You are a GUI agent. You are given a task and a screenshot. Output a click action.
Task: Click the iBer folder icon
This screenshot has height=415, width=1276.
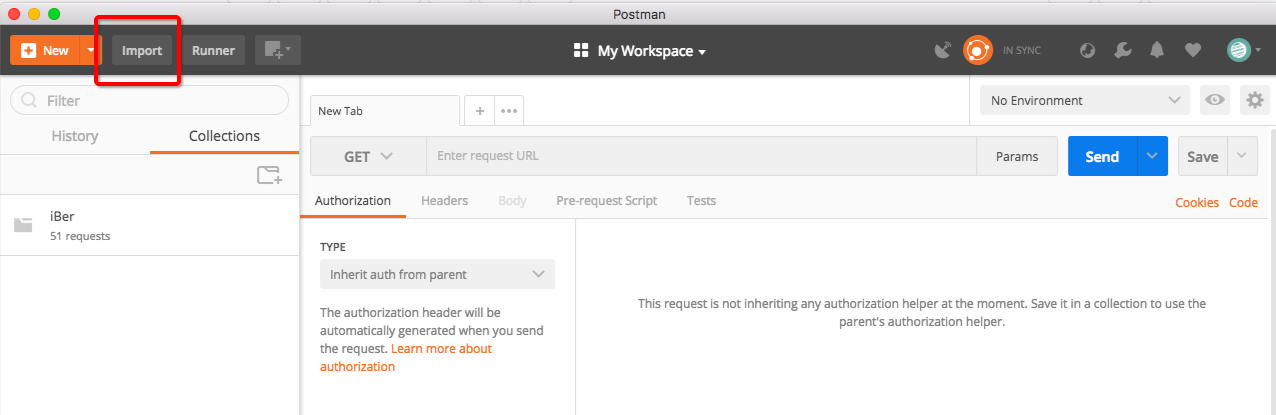click(23, 225)
